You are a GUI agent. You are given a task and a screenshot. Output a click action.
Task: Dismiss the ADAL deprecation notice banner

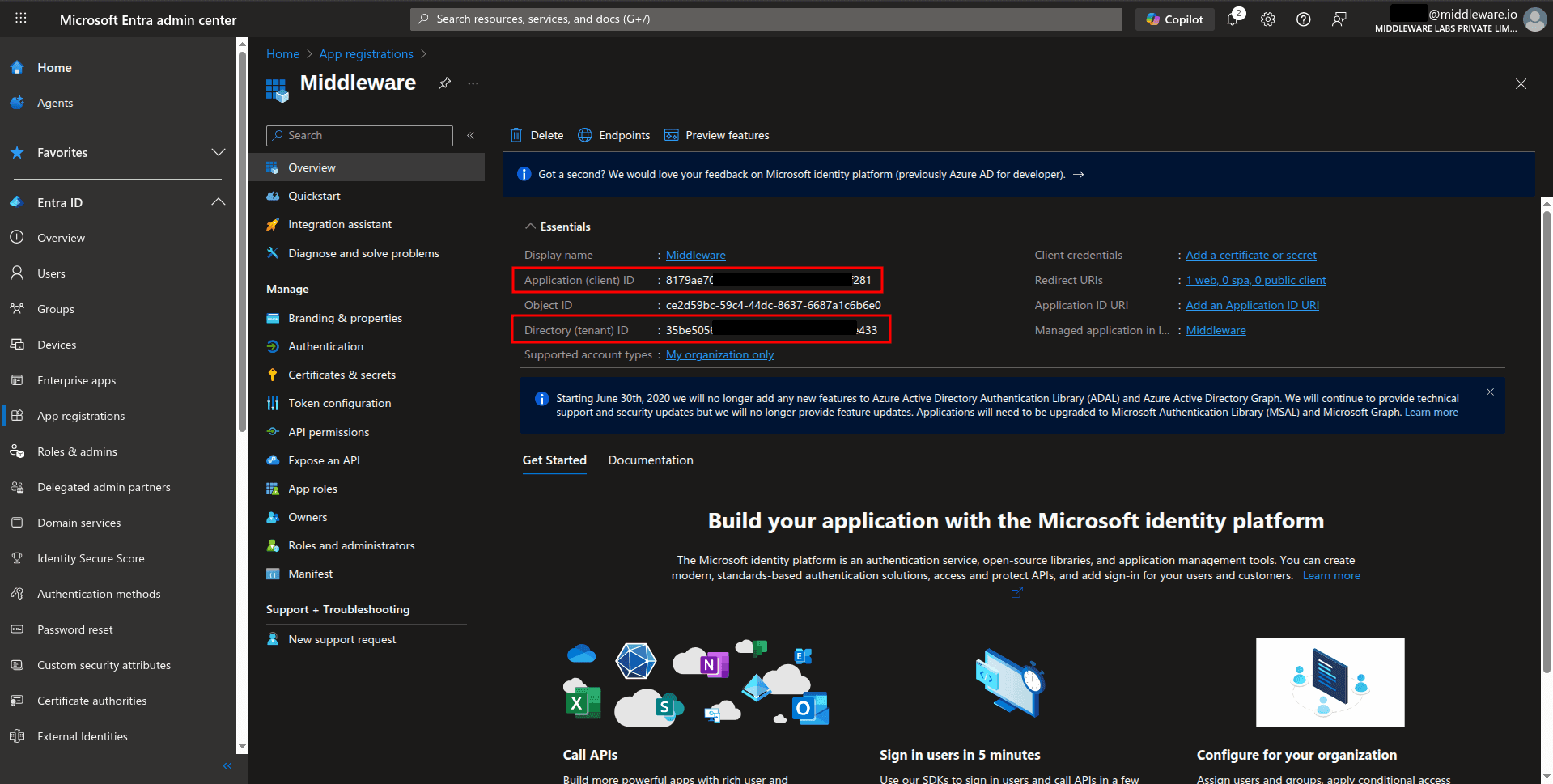point(1490,392)
